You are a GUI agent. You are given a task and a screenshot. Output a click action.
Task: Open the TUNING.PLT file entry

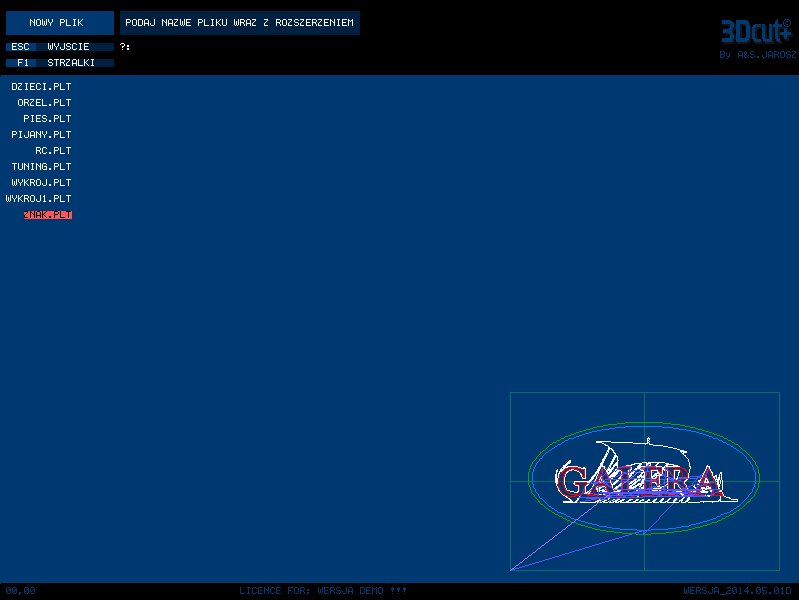pyautogui.click(x=41, y=166)
